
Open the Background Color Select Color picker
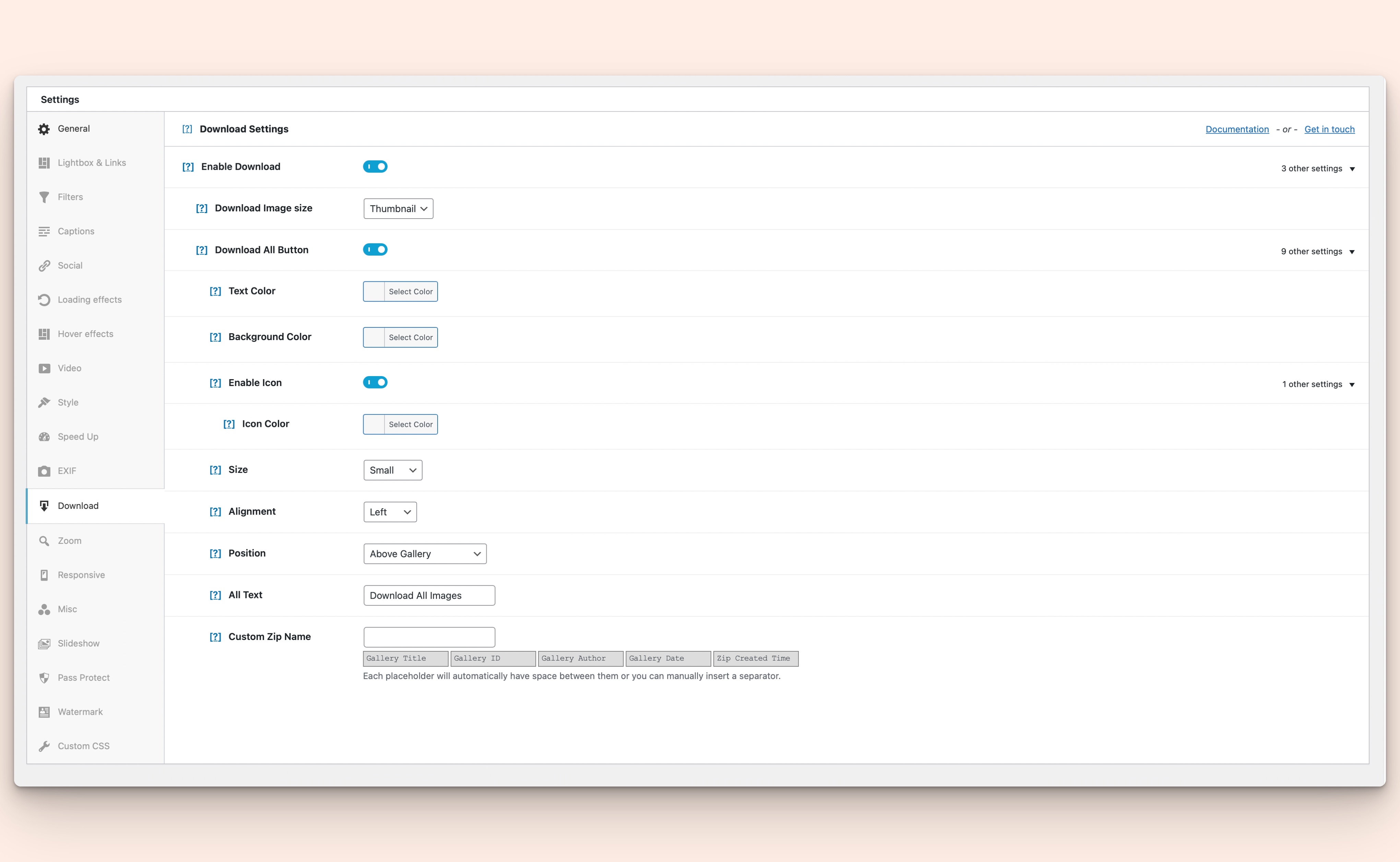pos(401,338)
